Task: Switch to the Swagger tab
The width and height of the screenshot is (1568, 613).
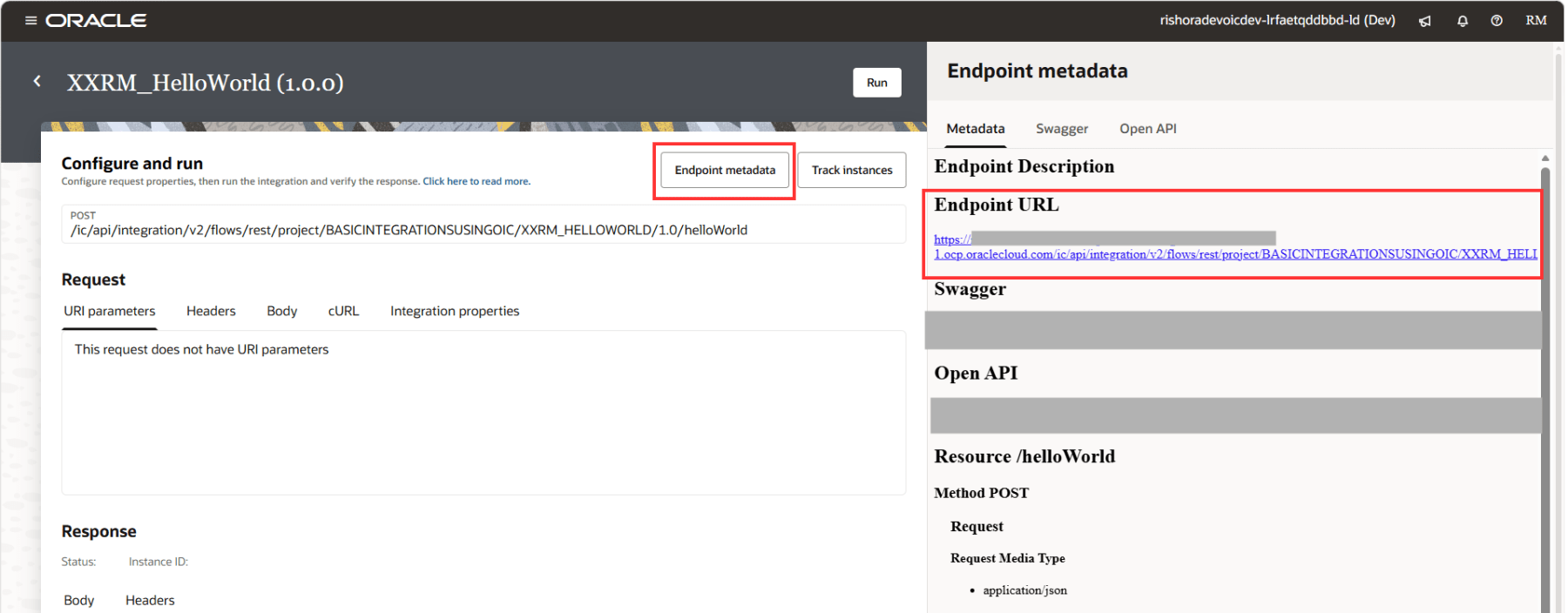Action: click(1061, 129)
